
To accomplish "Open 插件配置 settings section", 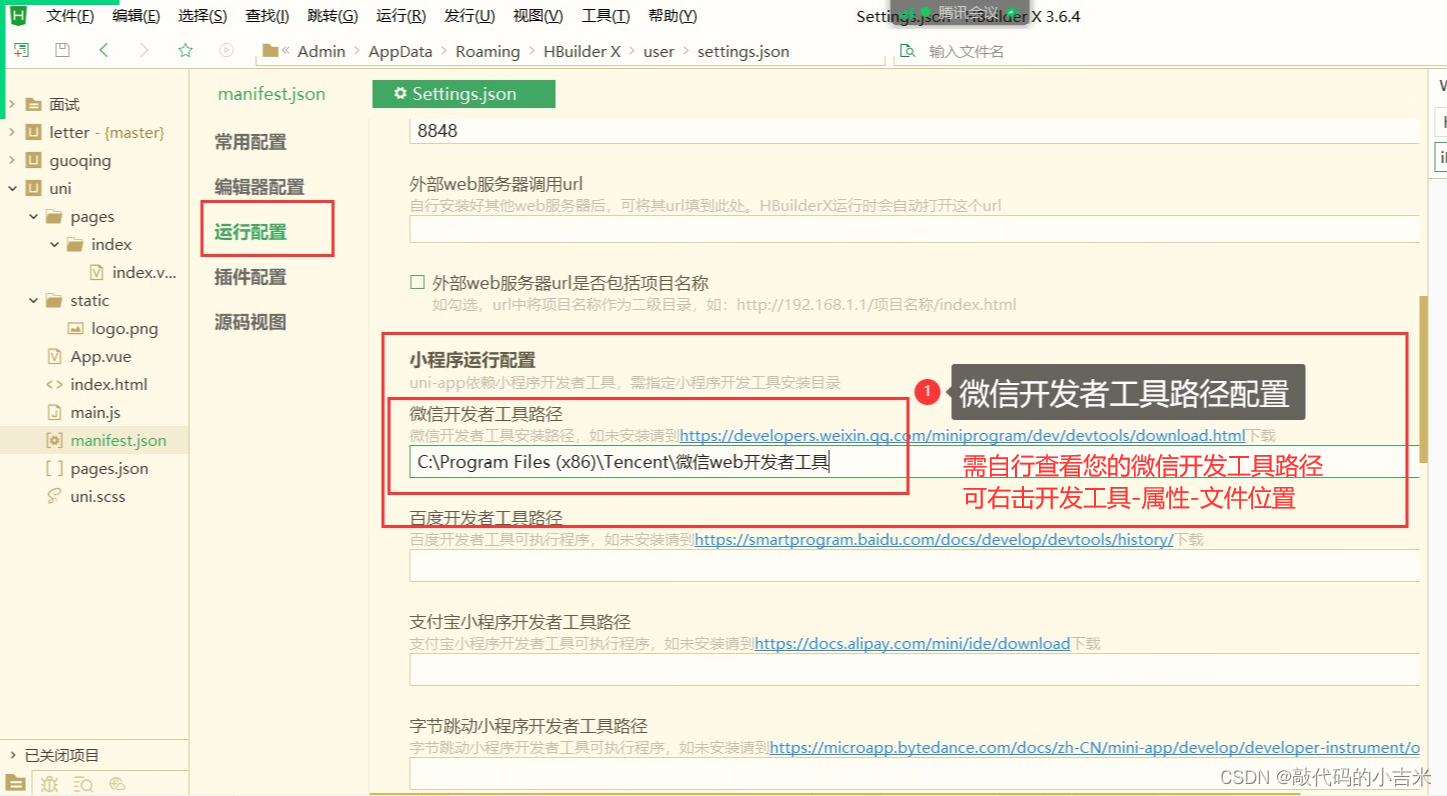I will click(251, 277).
